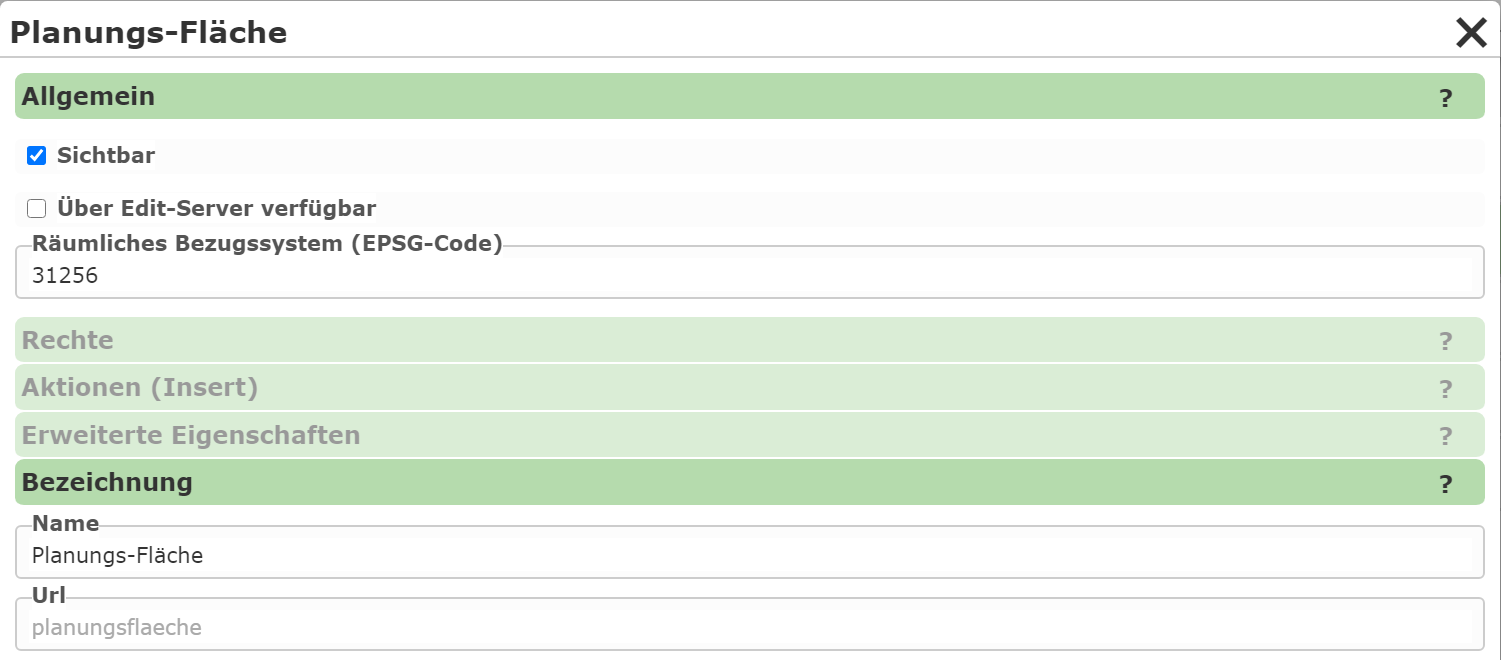Uncheck the Sichtbar checkbox
Image resolution: width=1501 pixels, height=660 pixels.
[x=36, y=155]
